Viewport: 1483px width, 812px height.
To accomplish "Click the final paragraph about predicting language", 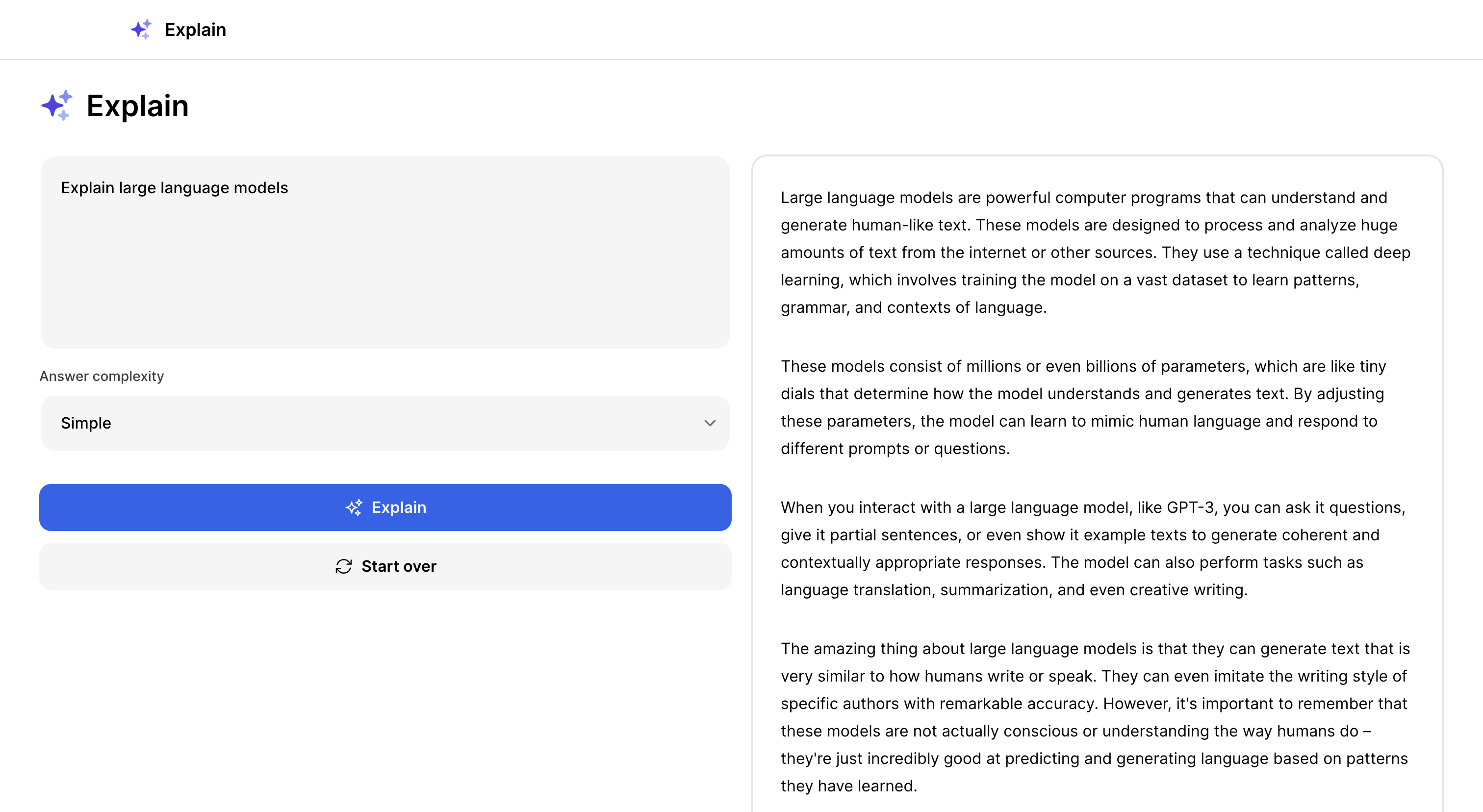I will point(1094,716).
